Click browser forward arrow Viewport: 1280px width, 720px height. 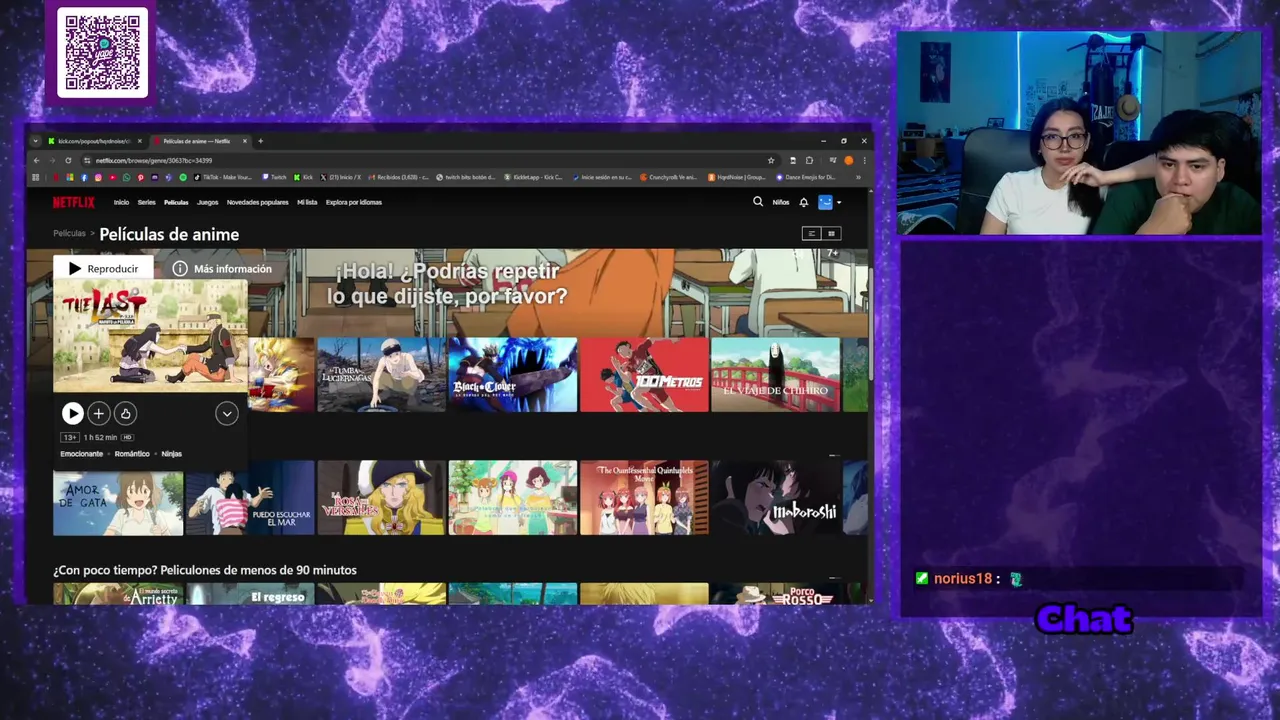coord(52,160)
